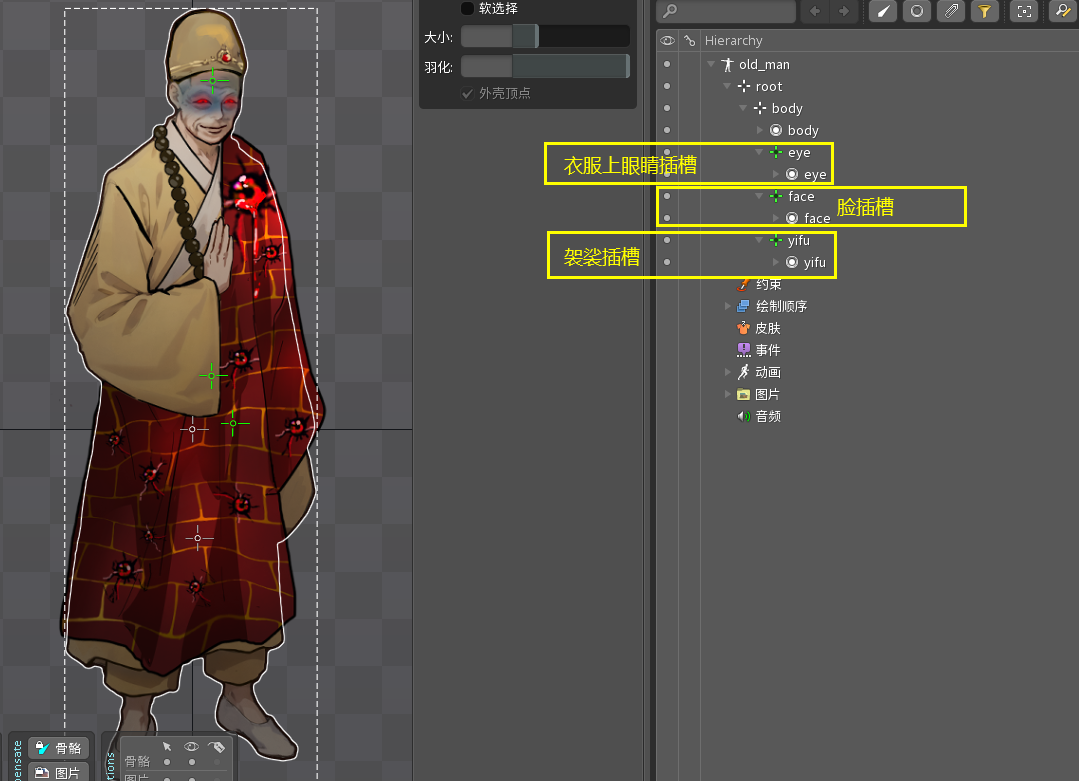Toggle visibility dot for old_man row
The height and width of the screenshot is (781, 1079).
[667, 64]
